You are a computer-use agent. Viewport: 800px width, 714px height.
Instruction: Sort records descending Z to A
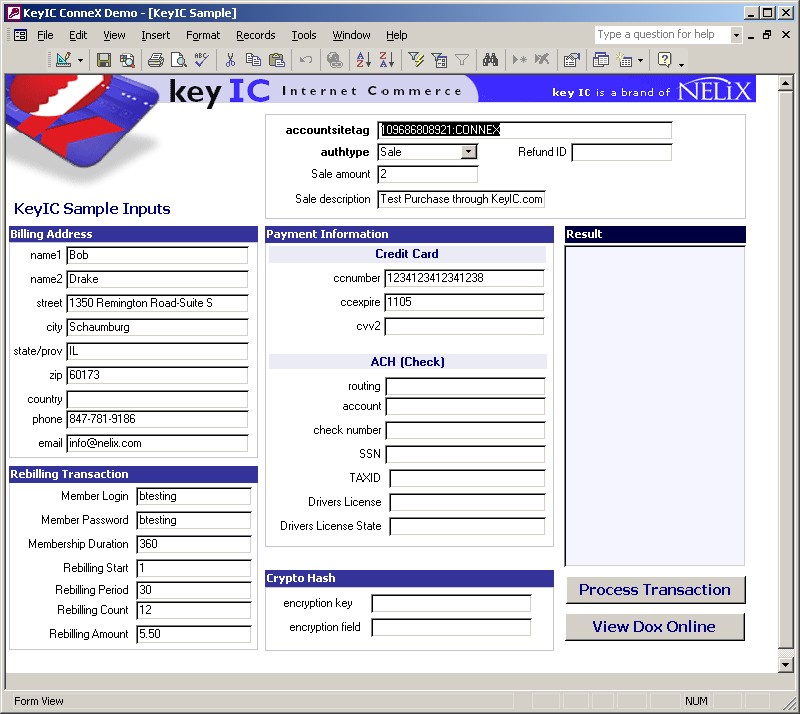(387, 60)
